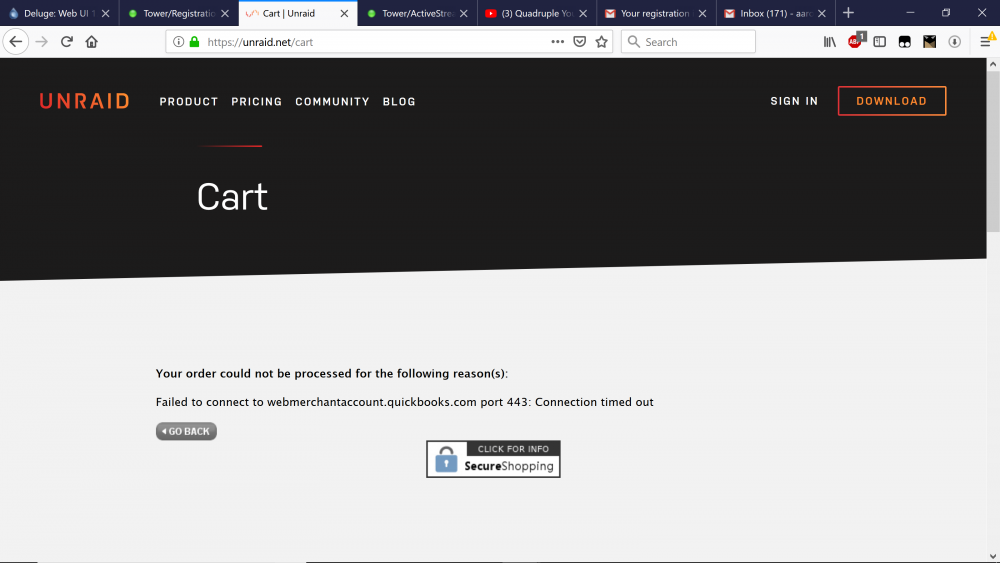
Task: Open the PRICING page
Action: coord(256,101)
